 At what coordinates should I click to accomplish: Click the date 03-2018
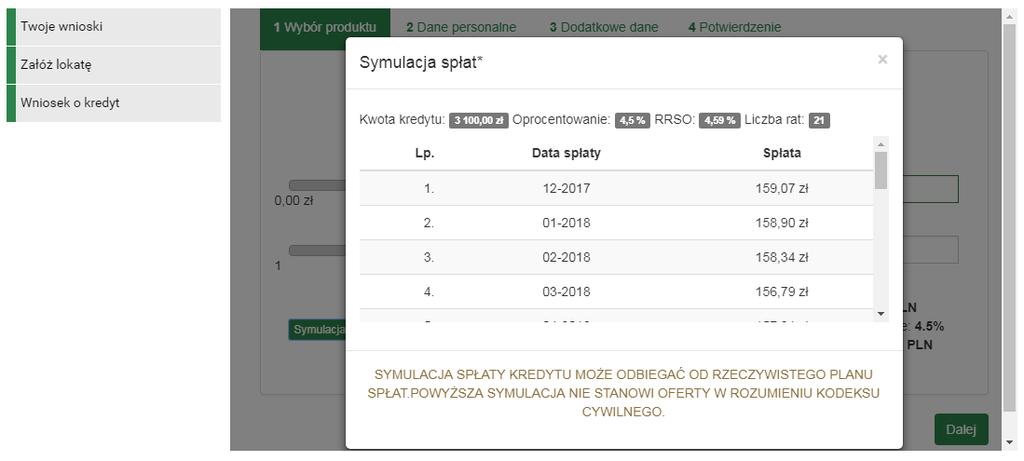[x=566, y=292]
